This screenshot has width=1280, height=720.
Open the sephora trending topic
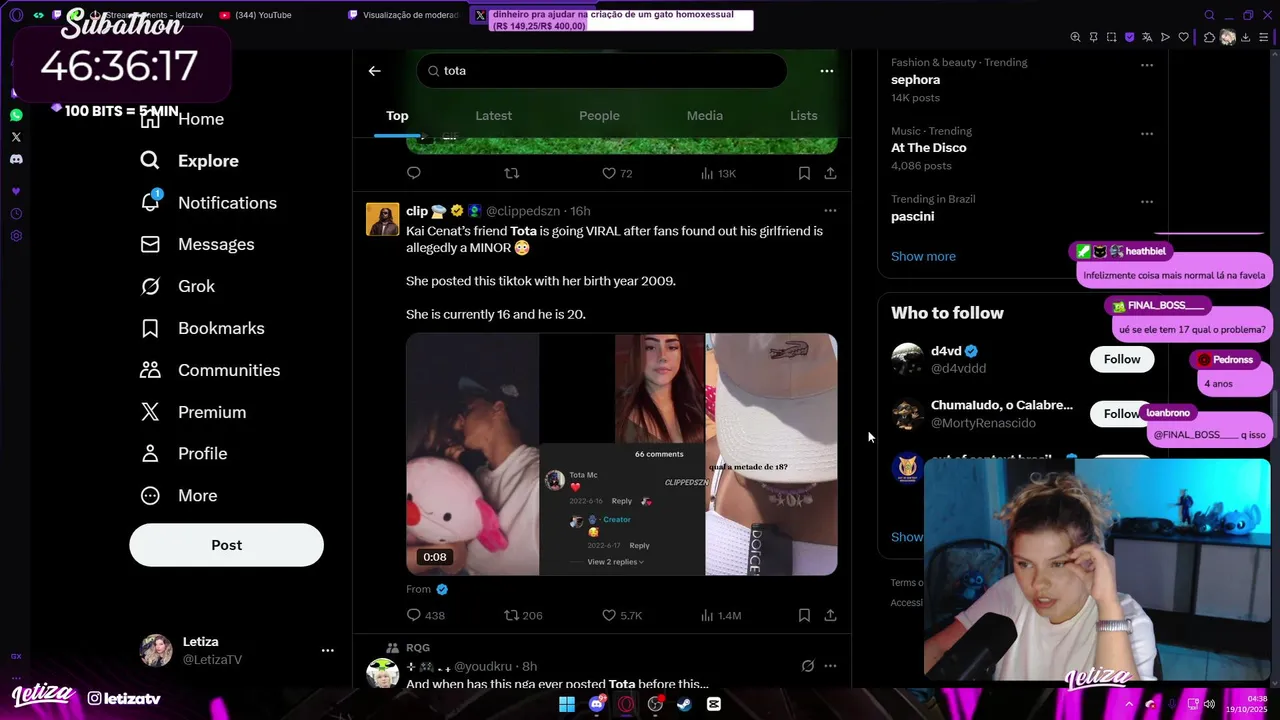tap(915, 80)
